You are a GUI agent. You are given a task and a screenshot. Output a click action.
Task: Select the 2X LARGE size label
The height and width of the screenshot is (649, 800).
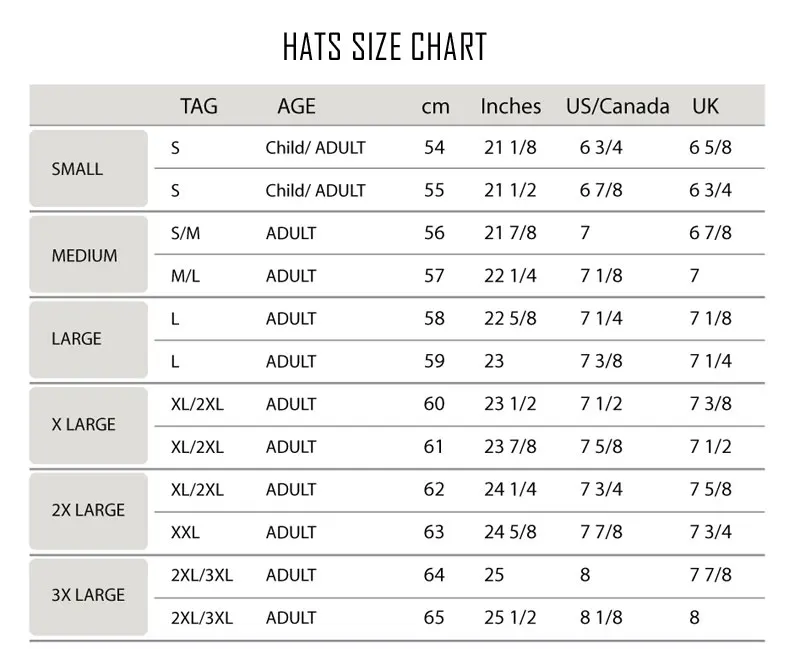tap(88, 510)
